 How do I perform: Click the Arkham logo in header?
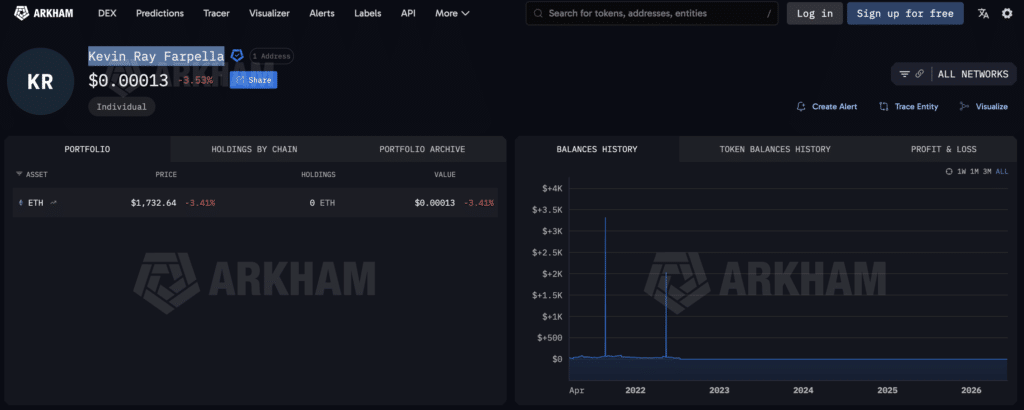(x=44, y=13)
